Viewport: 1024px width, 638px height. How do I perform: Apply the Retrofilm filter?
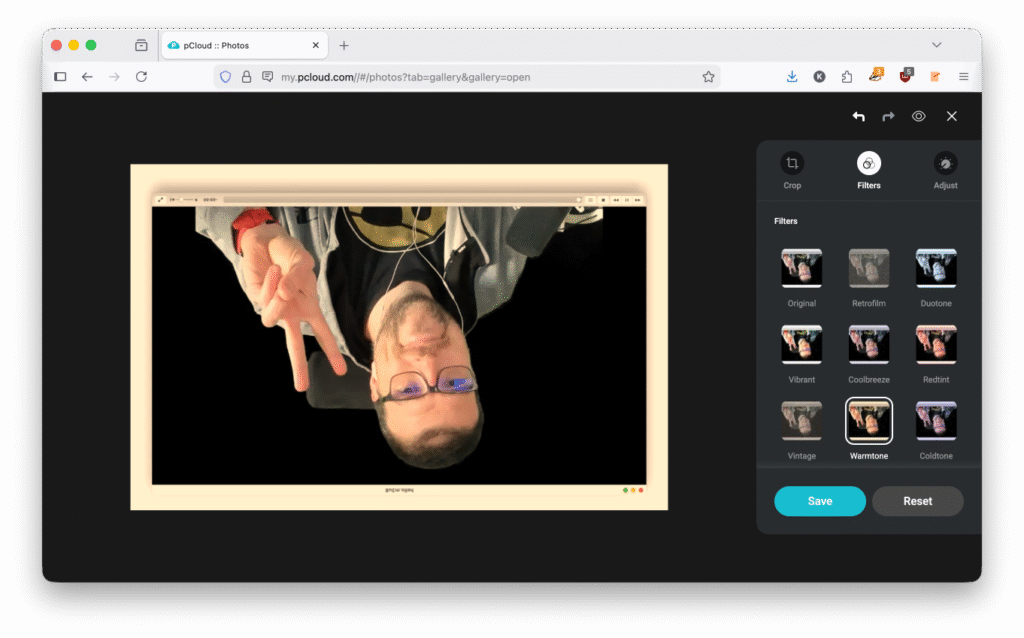coord(868,269)
